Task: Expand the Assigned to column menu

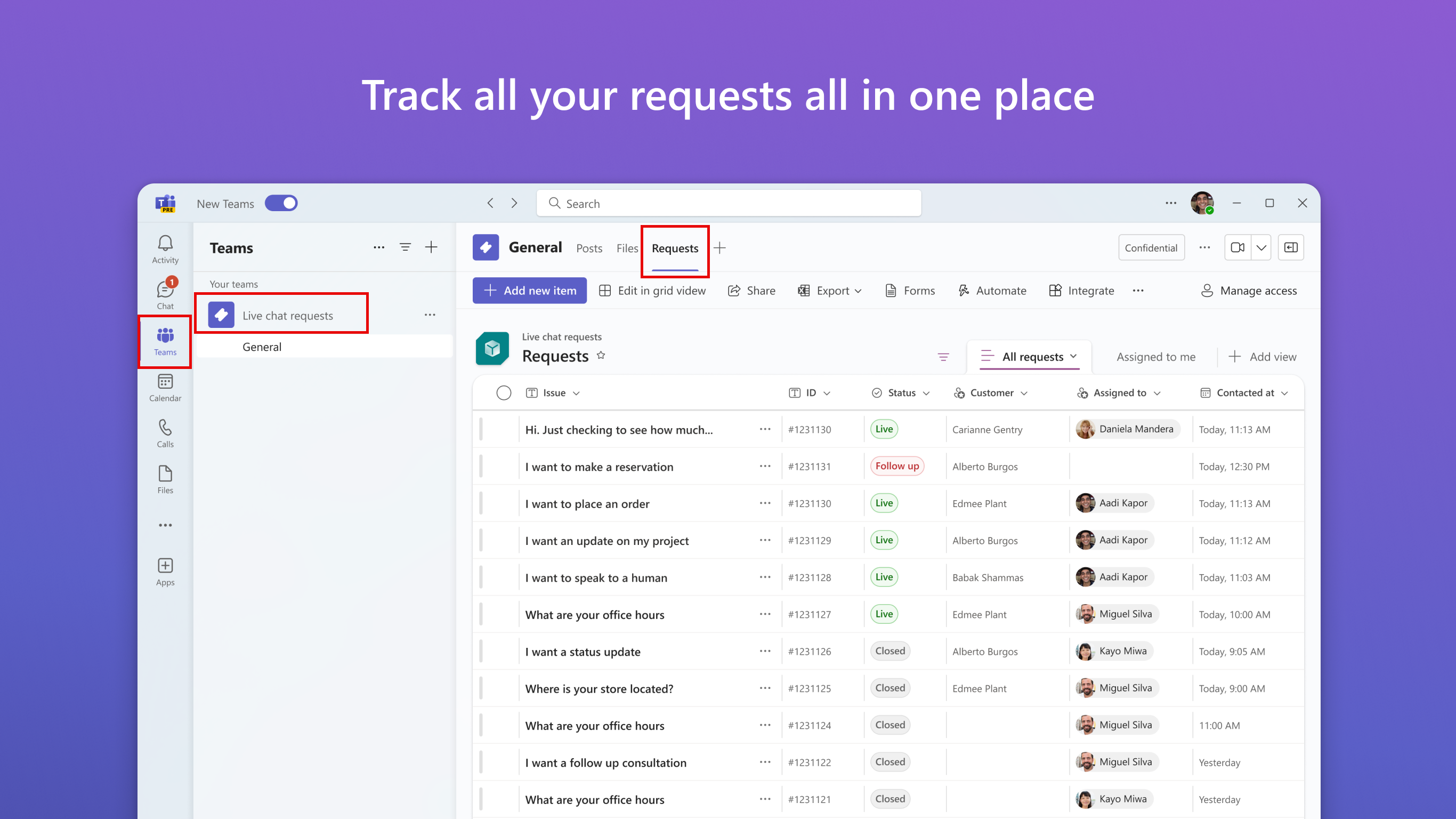Action: [1156, 393]
